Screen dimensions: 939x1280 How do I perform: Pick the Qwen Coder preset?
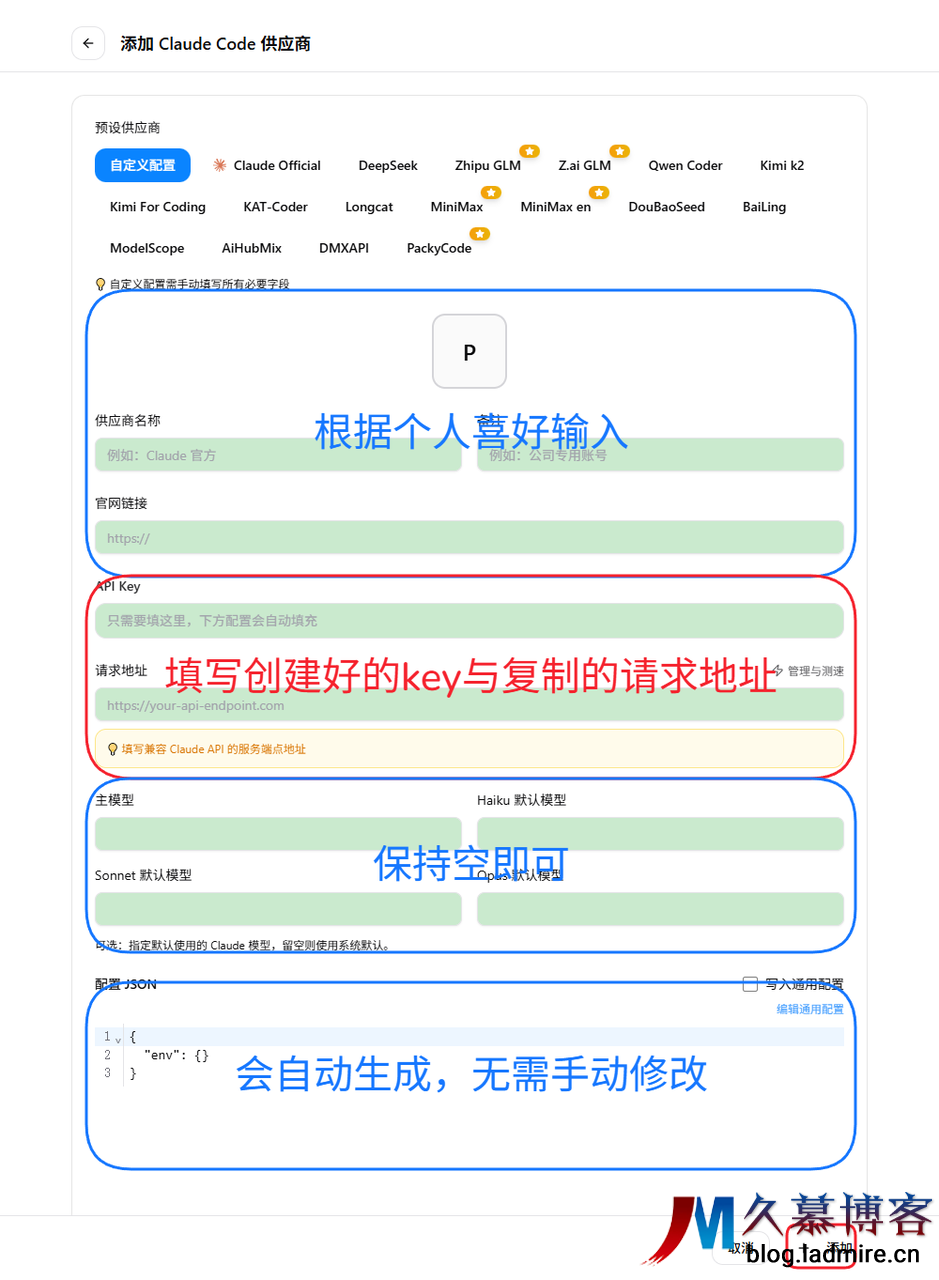tap(685, 166)
